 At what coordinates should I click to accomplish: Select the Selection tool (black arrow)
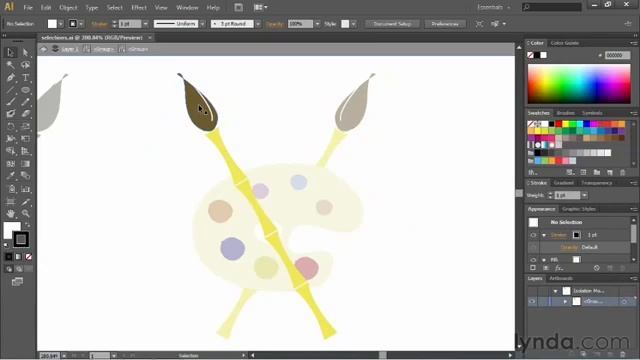pyautogui.click(x=11, y=52)
